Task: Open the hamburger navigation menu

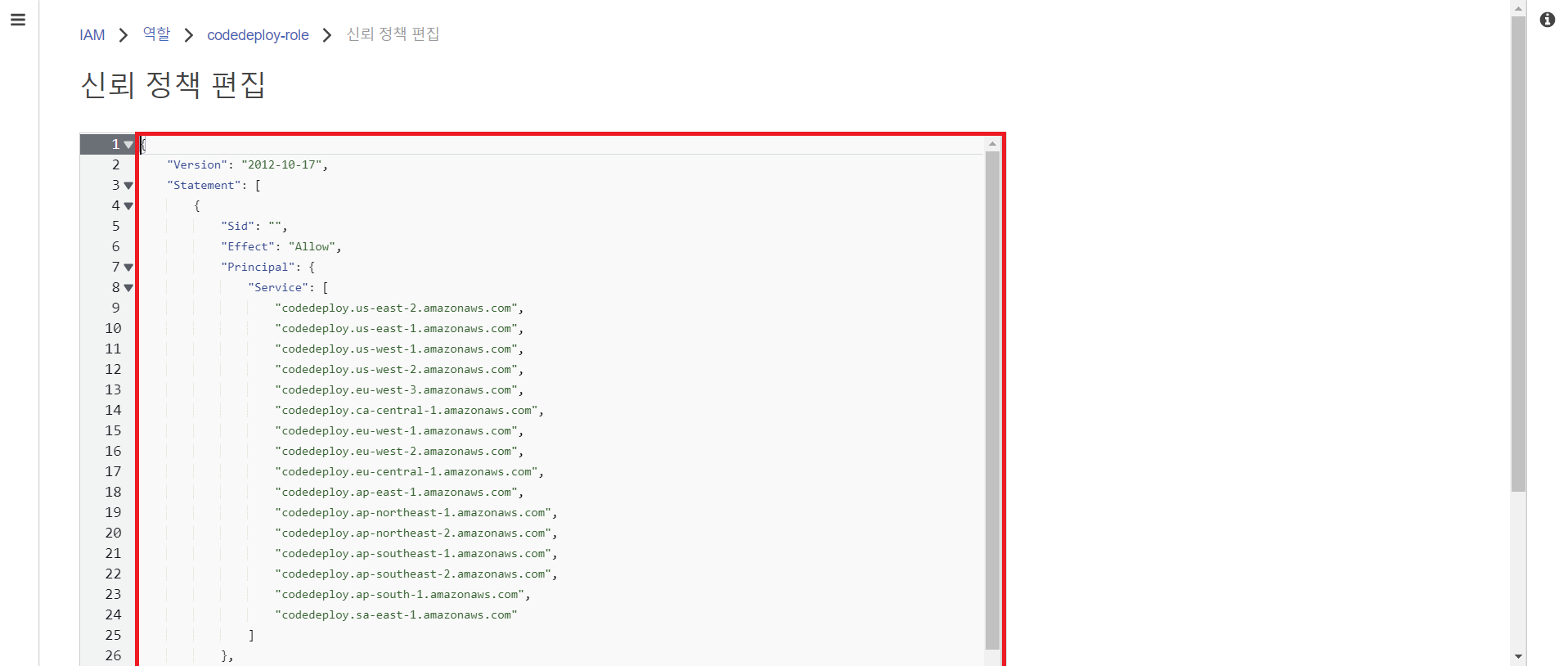Action: pos(18,20)
